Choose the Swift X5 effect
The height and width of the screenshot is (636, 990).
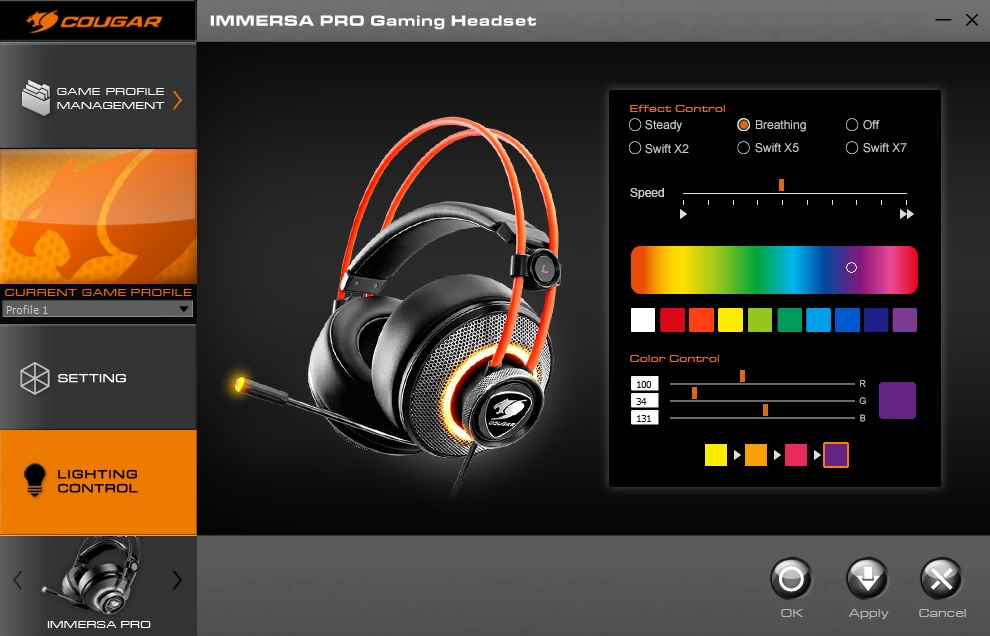click(x=744, y=148)
